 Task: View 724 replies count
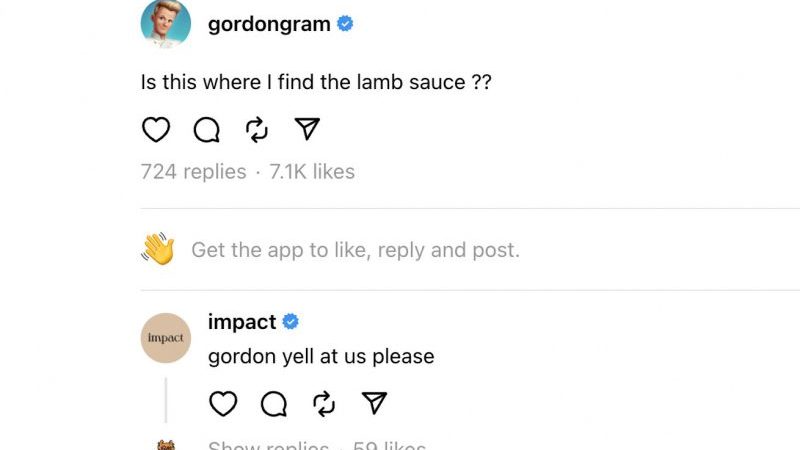[x=193, y=171]
